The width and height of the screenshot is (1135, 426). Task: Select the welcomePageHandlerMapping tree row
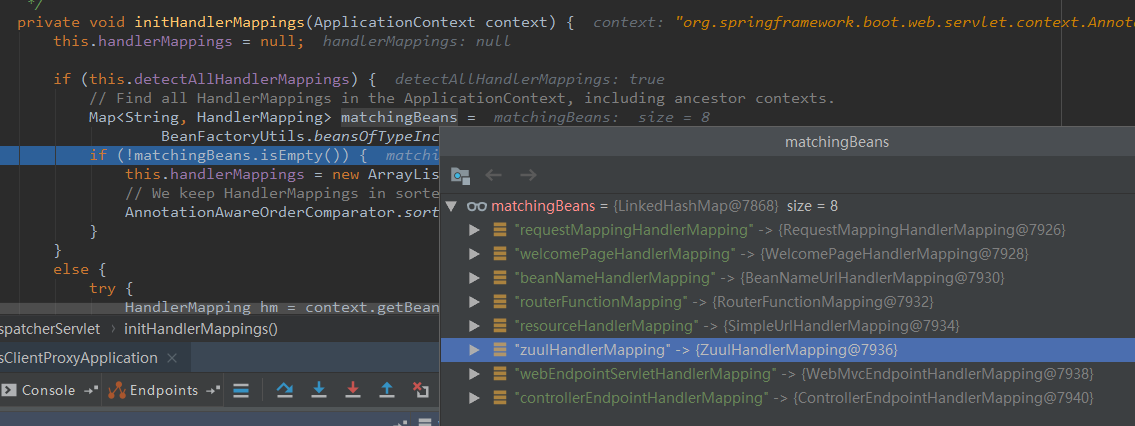pyautogui.click(x=788, y=254)
